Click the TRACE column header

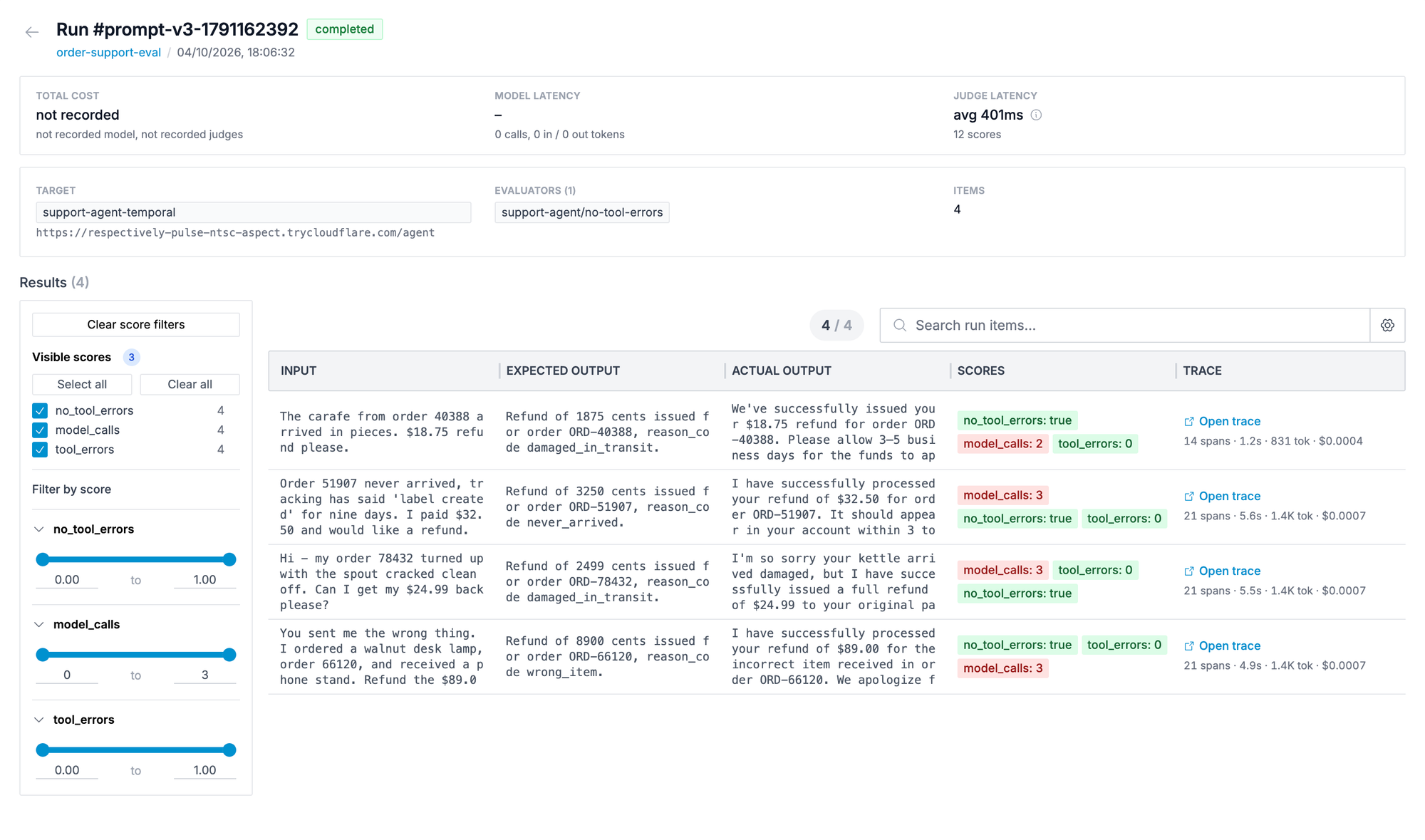[1202, 370]
